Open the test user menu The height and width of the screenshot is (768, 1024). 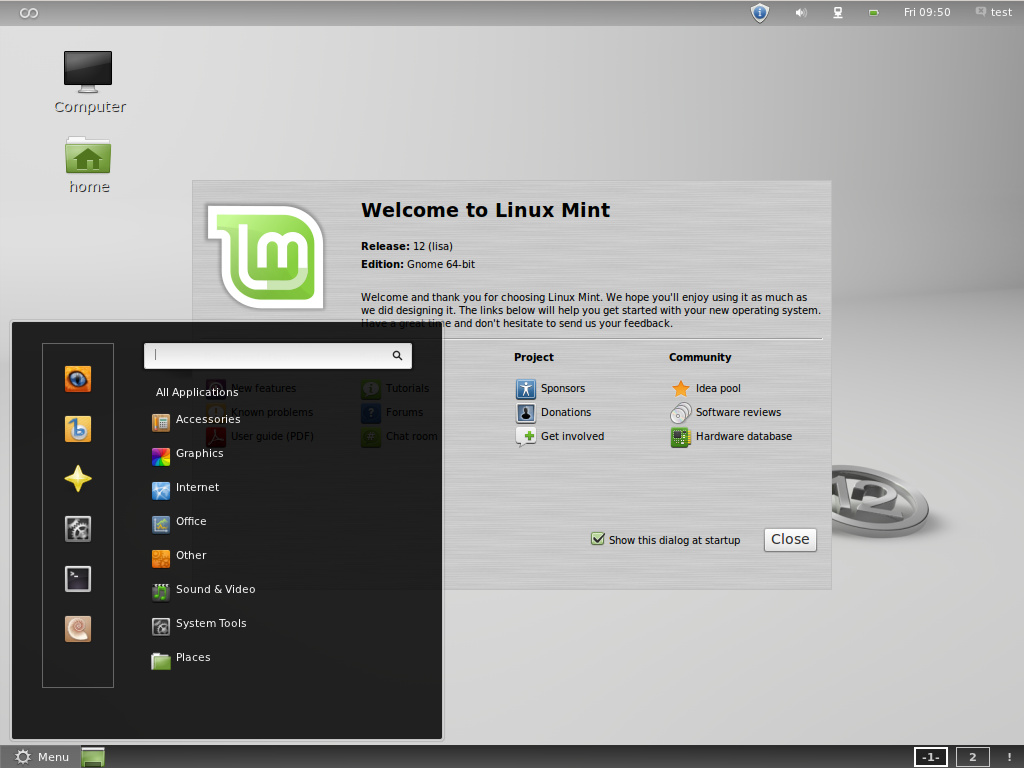coord(994,12)
